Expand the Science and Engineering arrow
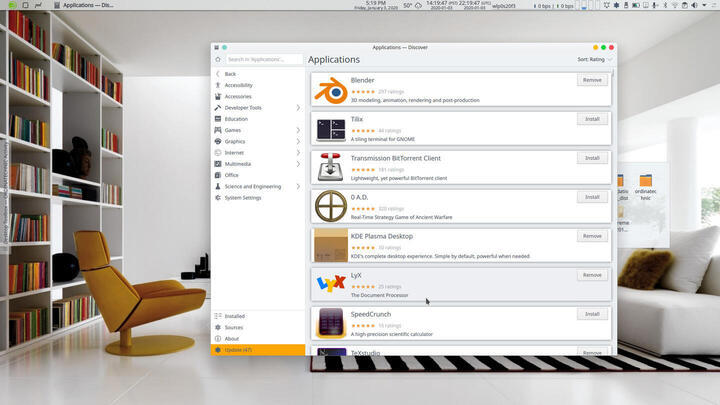This screenshot has width=720, height=405. [298, 186]
